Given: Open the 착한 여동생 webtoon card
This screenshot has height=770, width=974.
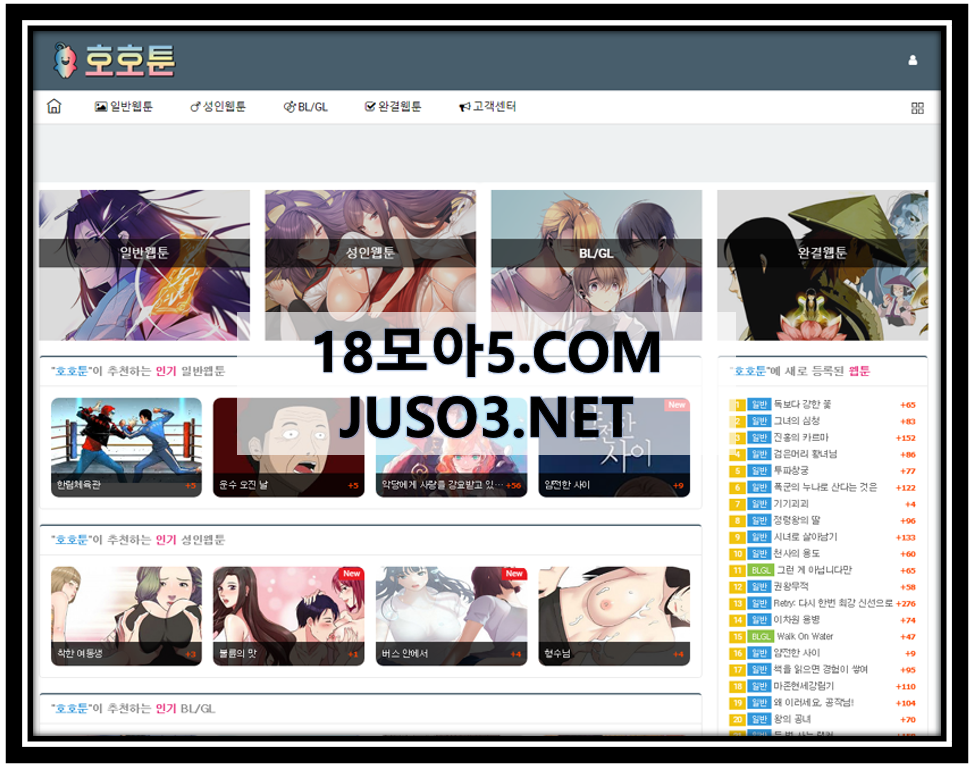Looking at the screenshot, I should pyautogui.click(x=126, y=616).
